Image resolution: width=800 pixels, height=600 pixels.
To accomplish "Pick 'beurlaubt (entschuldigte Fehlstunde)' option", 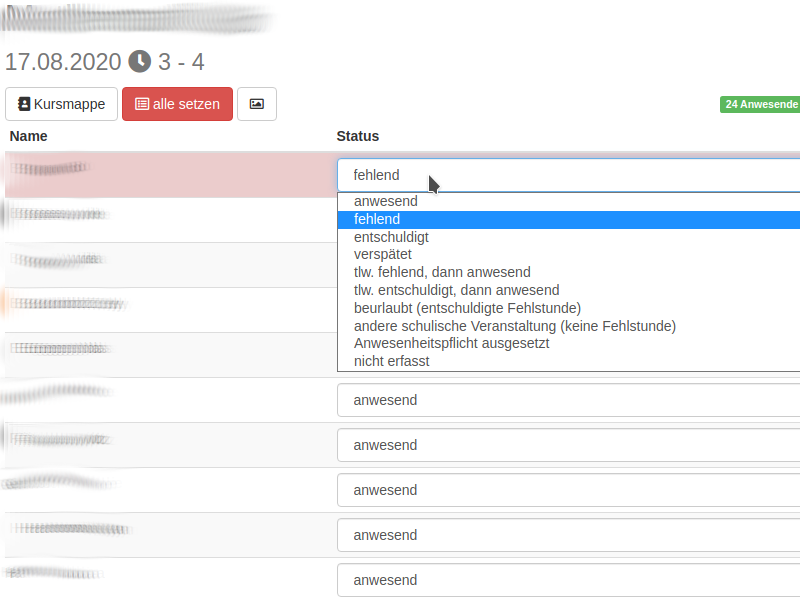I will 467,308.
